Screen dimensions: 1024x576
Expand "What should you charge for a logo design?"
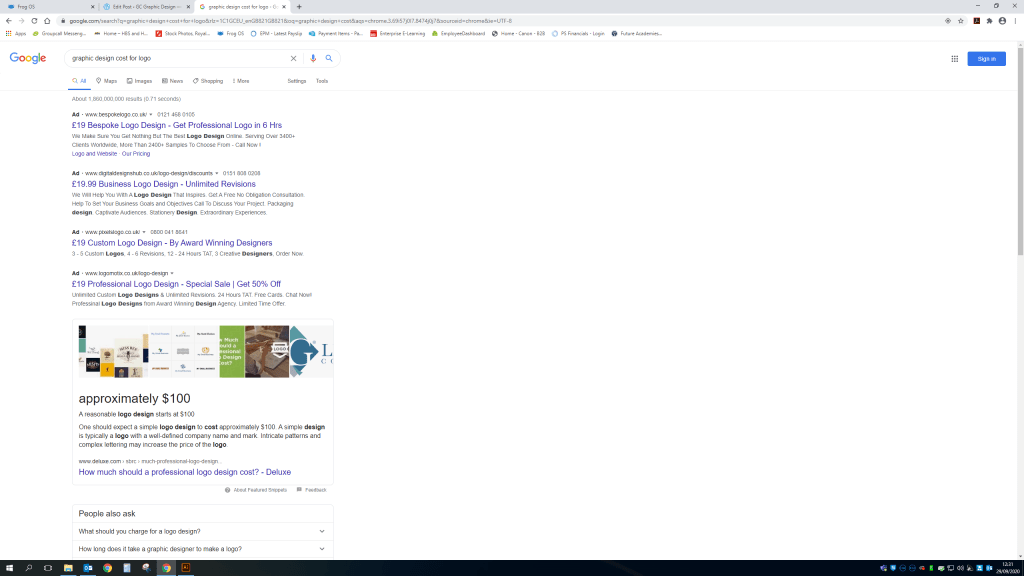pos(202,531)
